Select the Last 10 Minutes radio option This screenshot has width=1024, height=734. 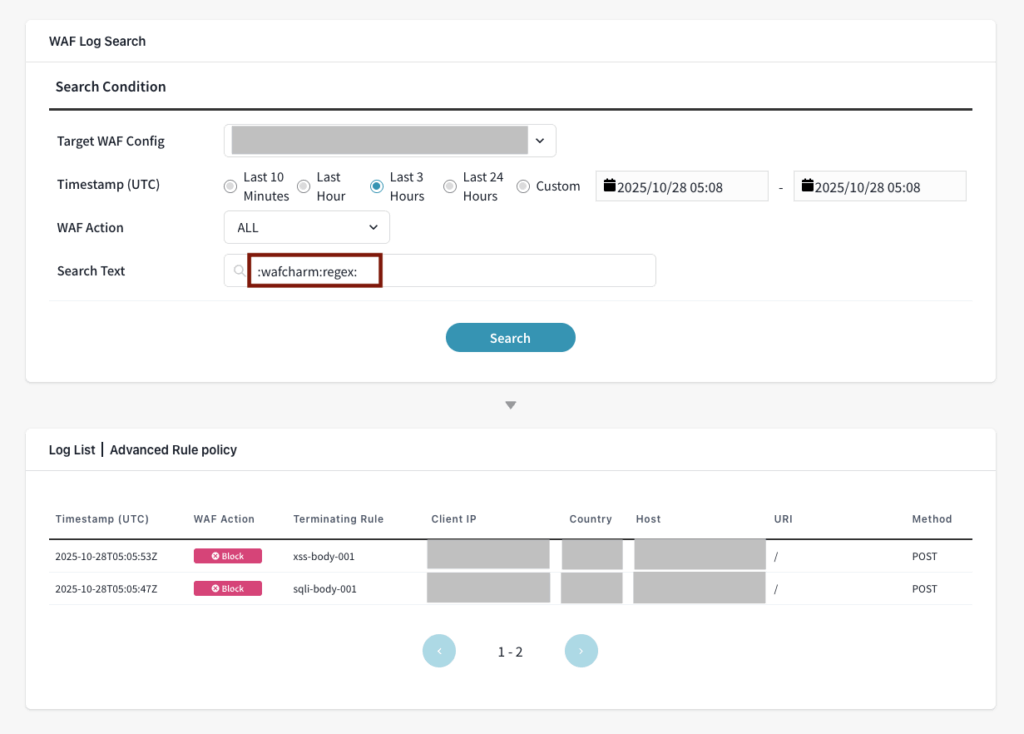229,186
